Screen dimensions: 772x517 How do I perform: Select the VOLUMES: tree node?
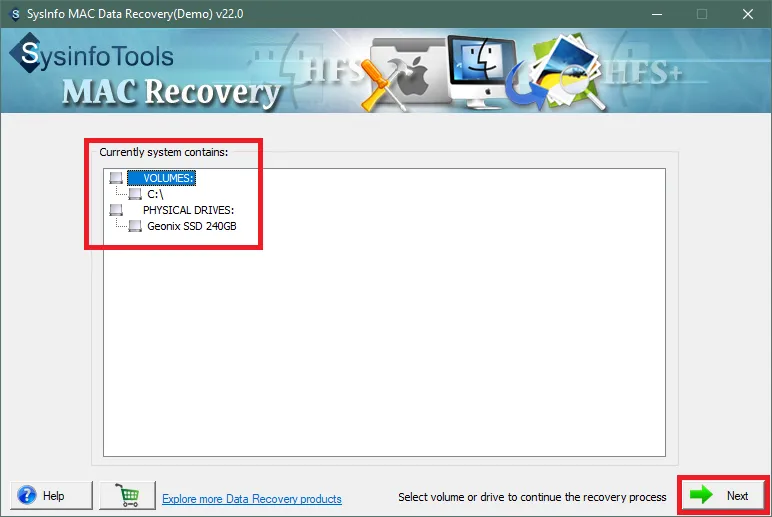click(x=161, y=178)
